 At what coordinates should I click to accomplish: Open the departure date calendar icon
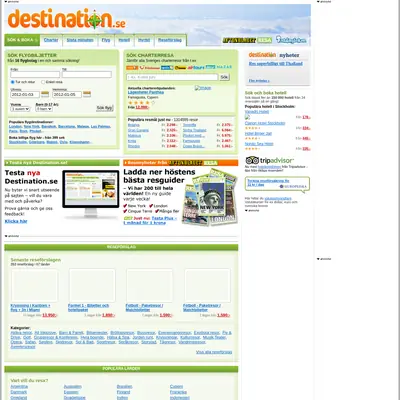tap(45, 94)
